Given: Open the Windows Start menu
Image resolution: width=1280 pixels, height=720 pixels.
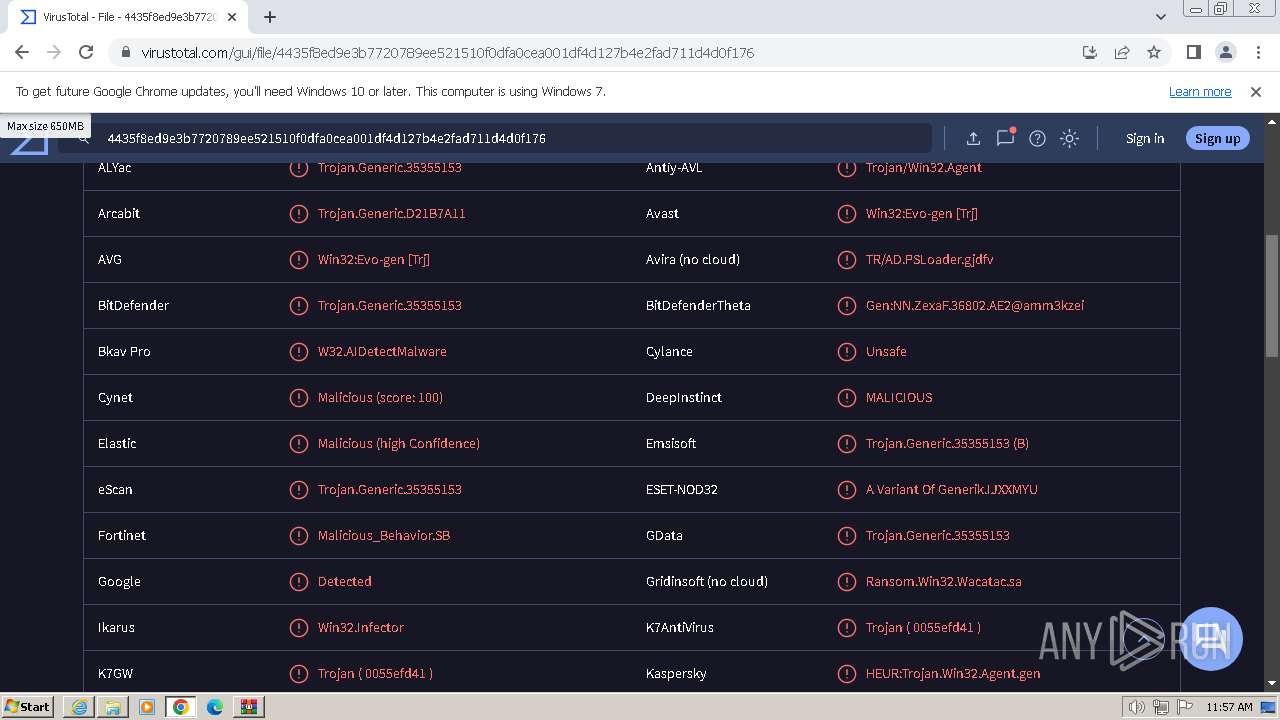Looking at the screenshot, I should (x=28, y=706).
